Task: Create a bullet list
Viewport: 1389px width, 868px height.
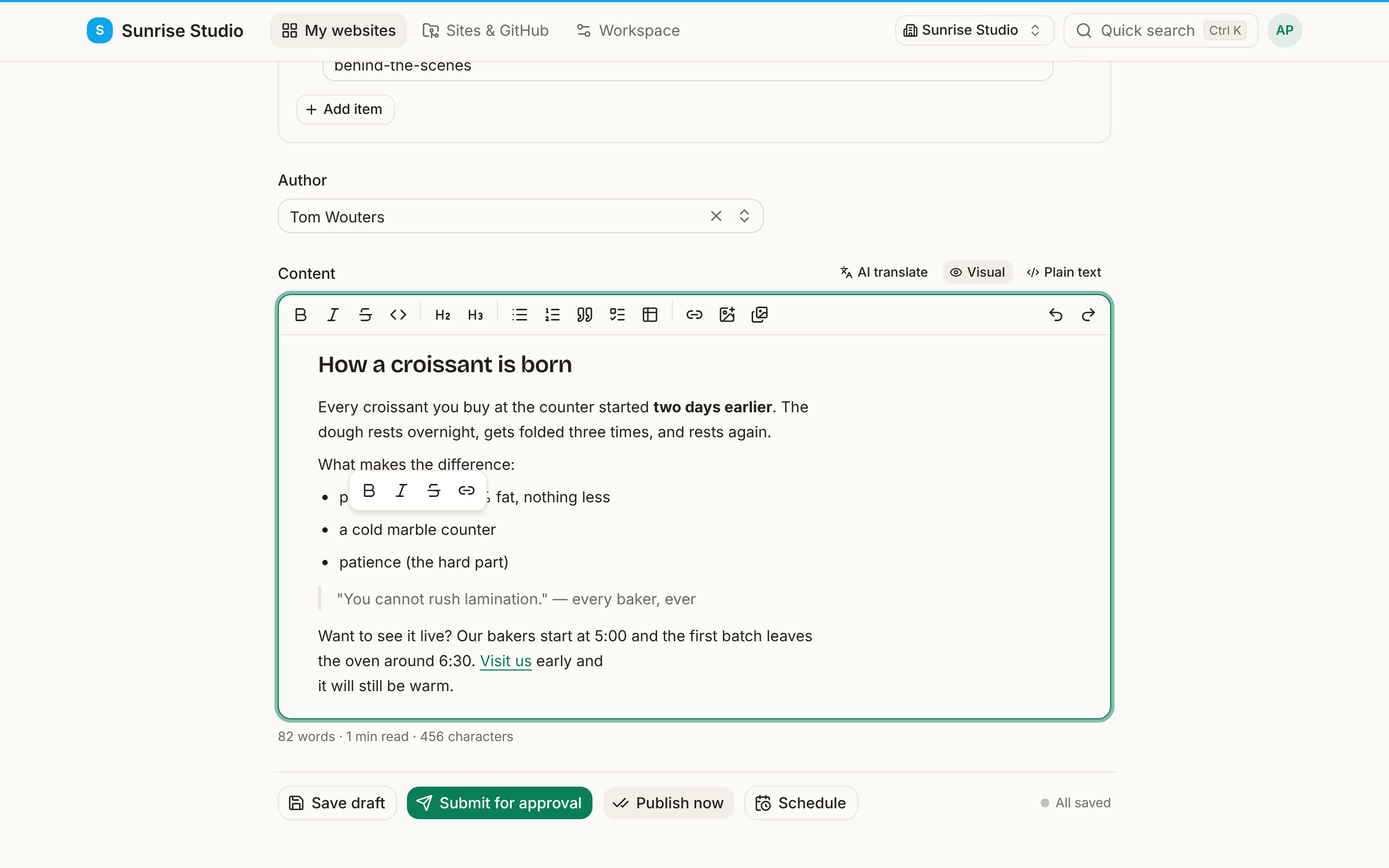Action: coord(519,315)
